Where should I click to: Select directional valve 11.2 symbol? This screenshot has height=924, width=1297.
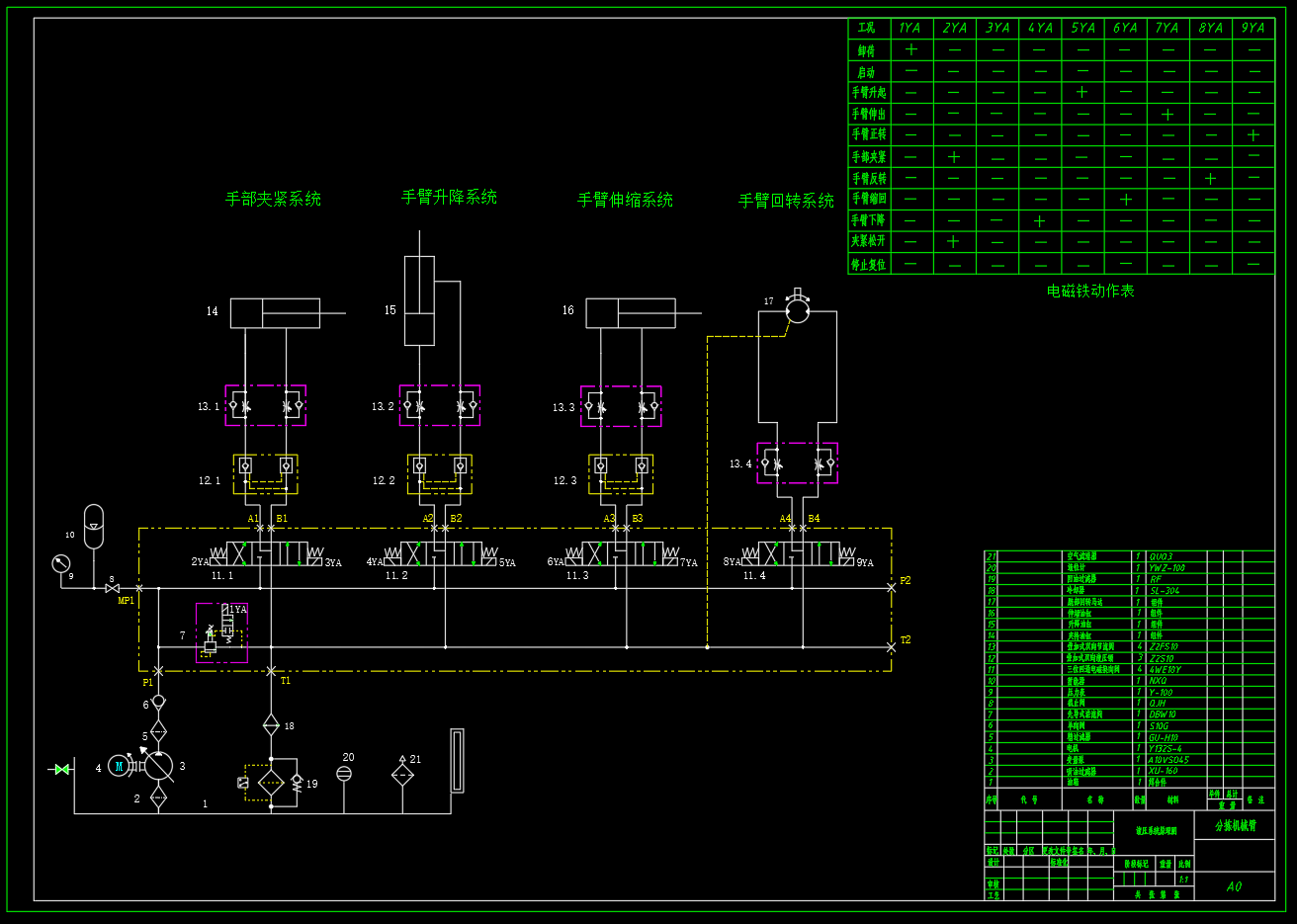point(441,553)
